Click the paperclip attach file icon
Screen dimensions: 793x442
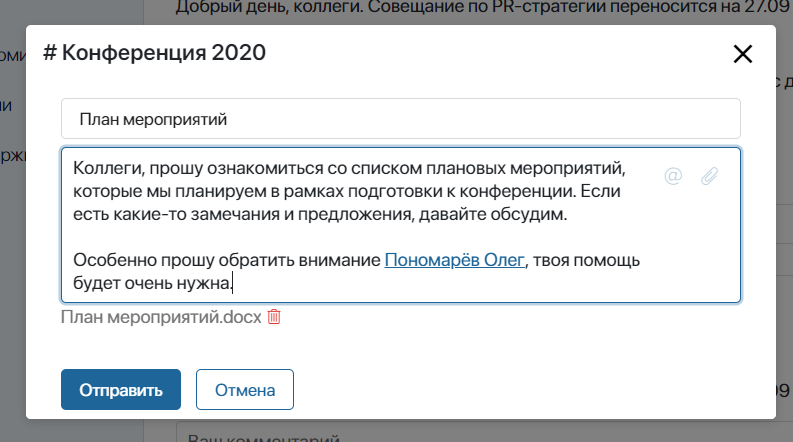pos(709,176)
